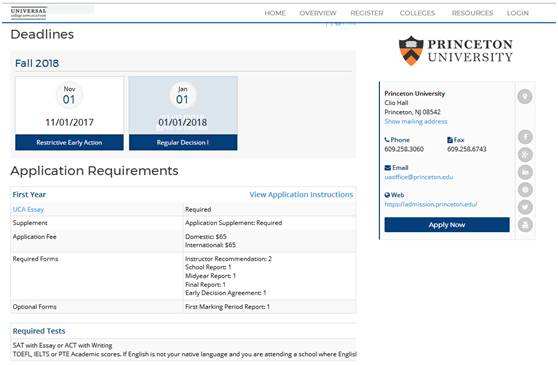Click the Clio Hall address line

tap(396, 103)
